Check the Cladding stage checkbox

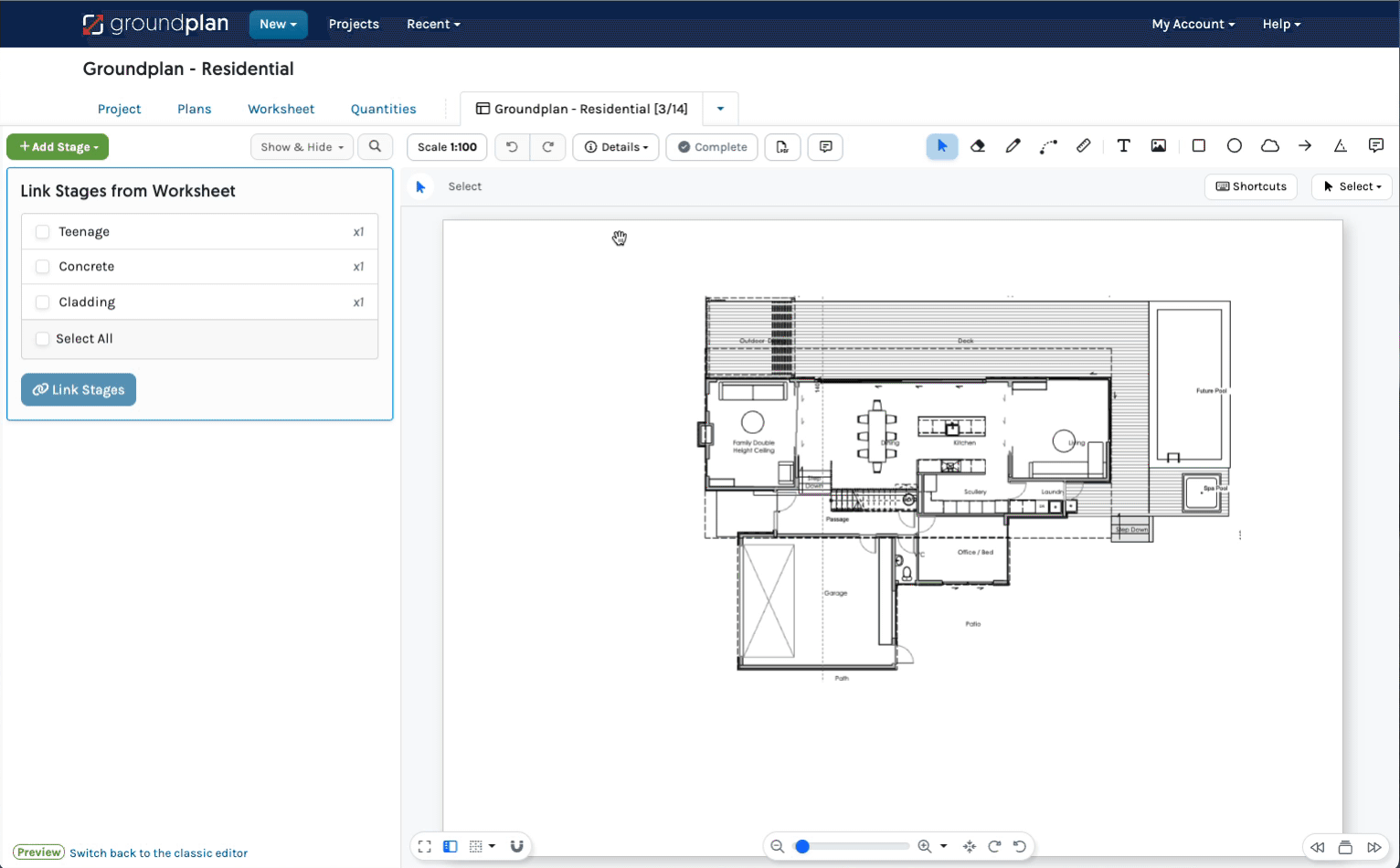42,302
